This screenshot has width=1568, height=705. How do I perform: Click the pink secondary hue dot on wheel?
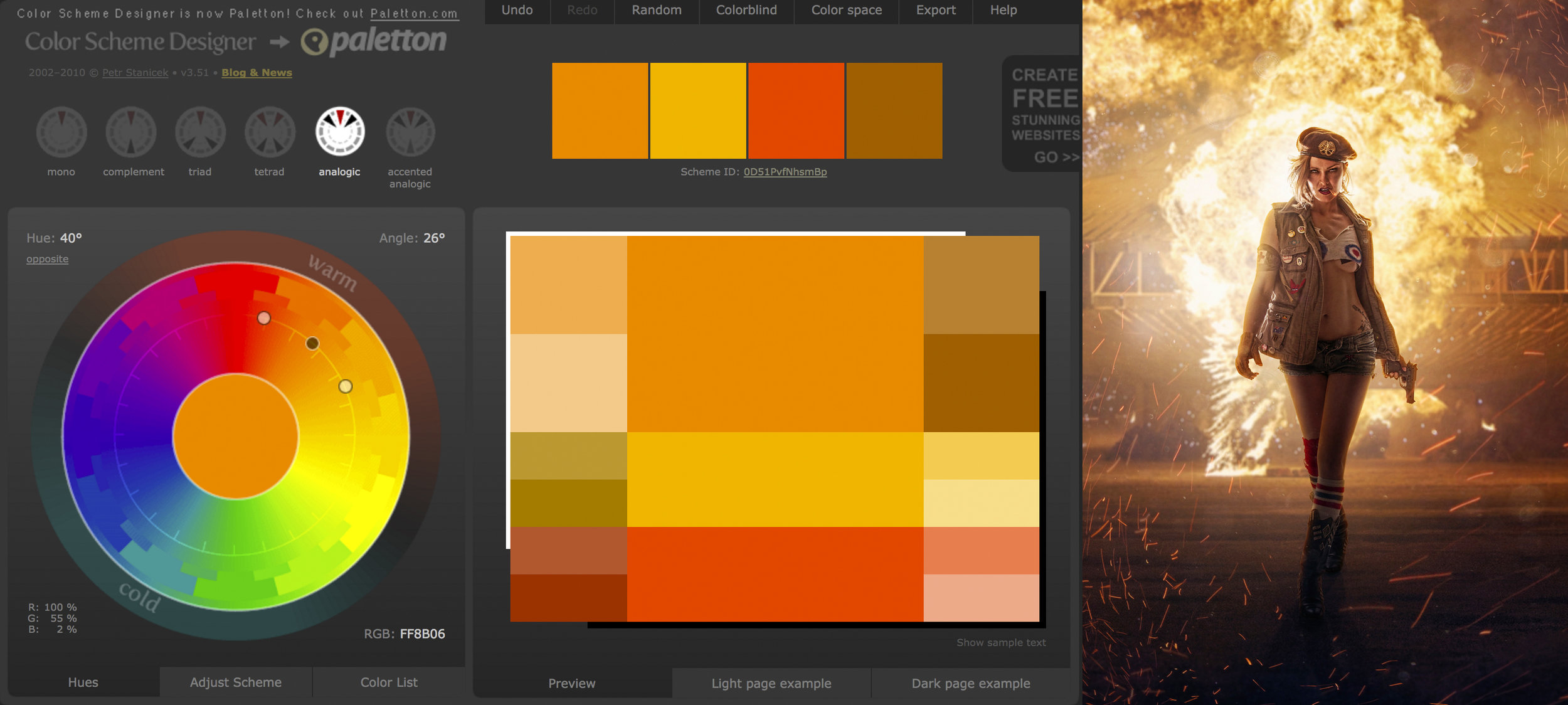click(x=264, y=318)
